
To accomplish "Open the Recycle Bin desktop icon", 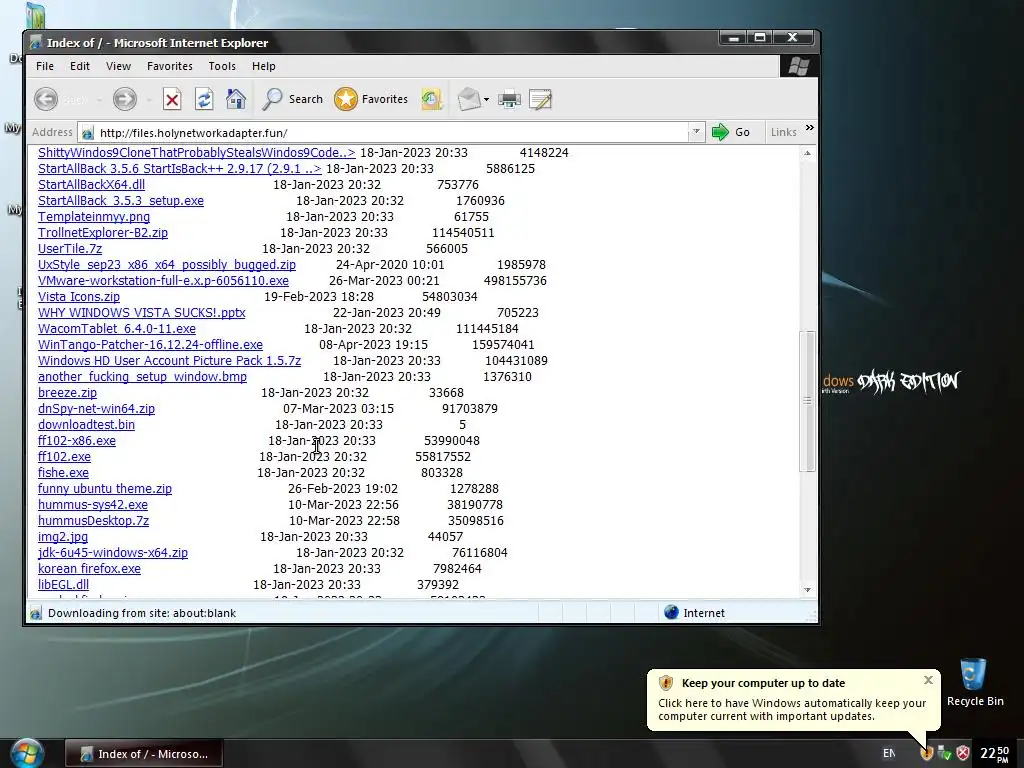I will click(x=974, y=682).
